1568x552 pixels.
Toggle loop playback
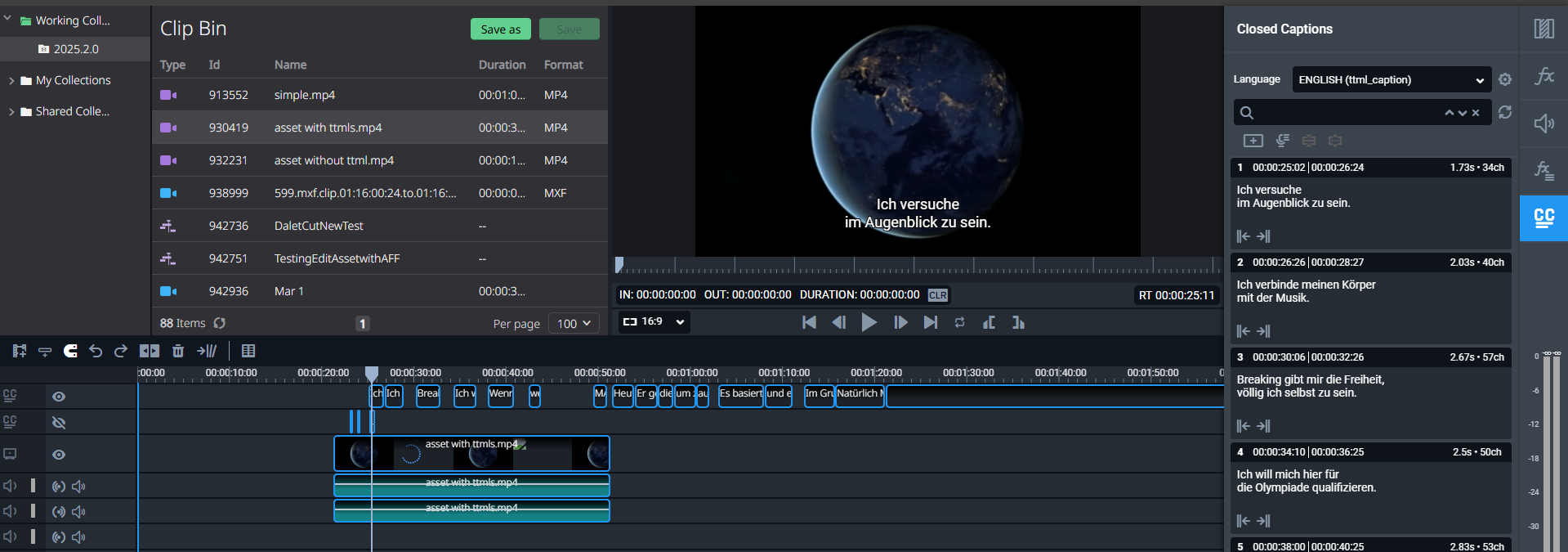pos(960,322)
